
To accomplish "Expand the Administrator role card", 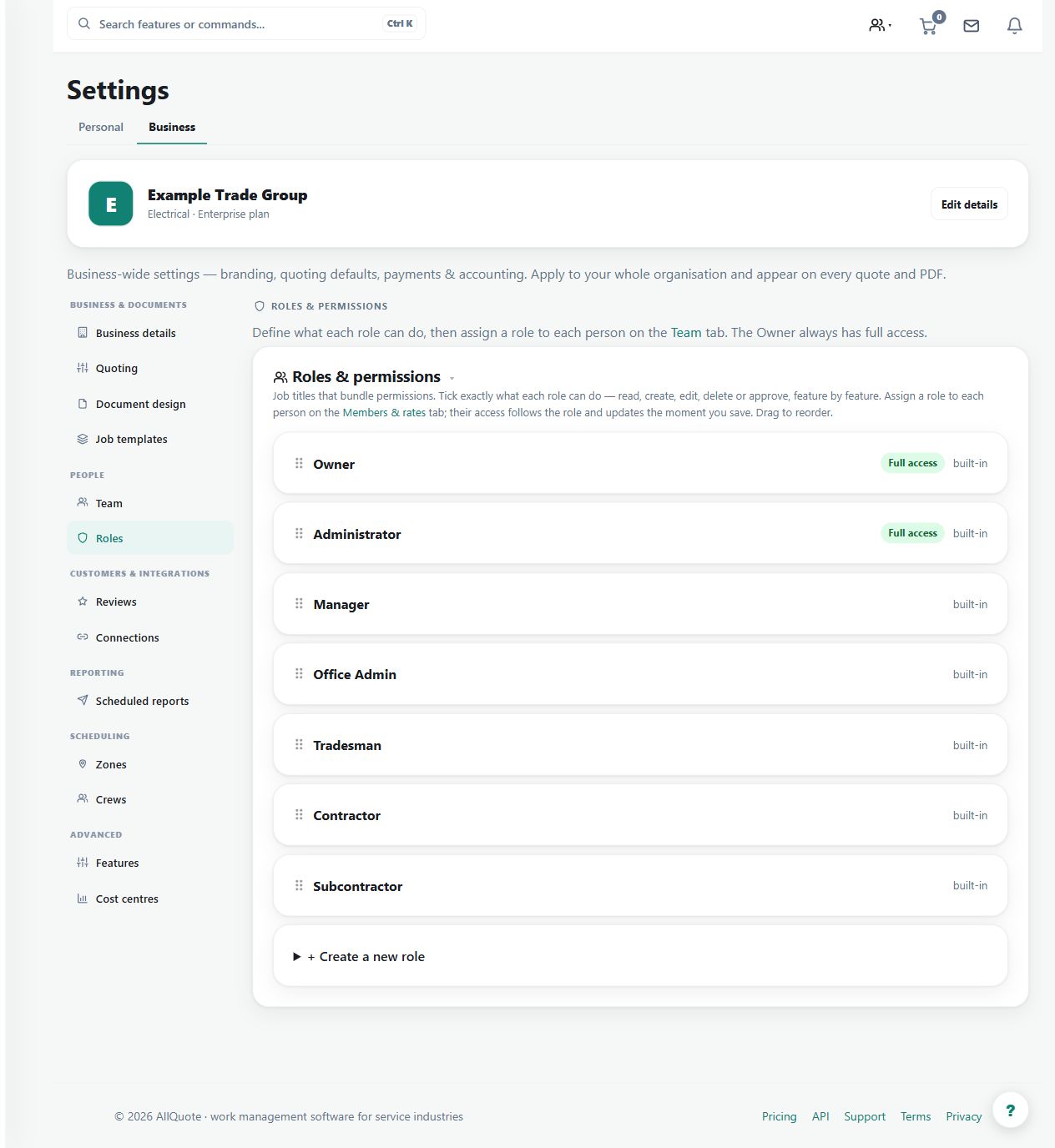I will pyautogui.click(x=640, y=533).
